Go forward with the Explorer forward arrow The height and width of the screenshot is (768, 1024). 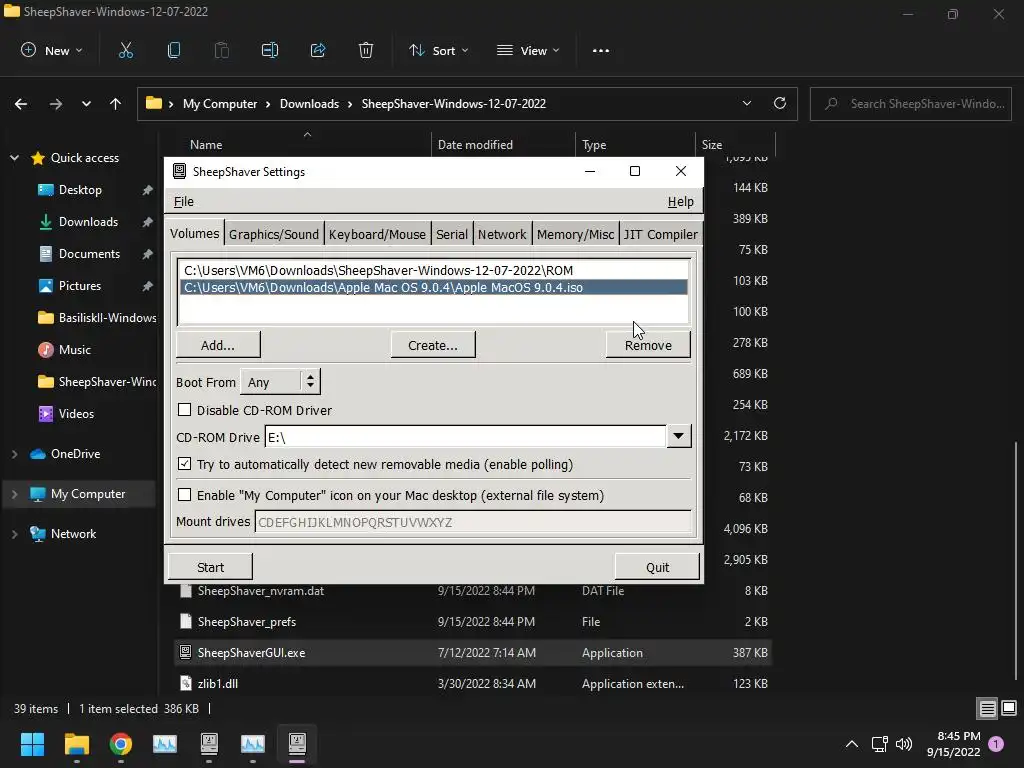point(56,104)
